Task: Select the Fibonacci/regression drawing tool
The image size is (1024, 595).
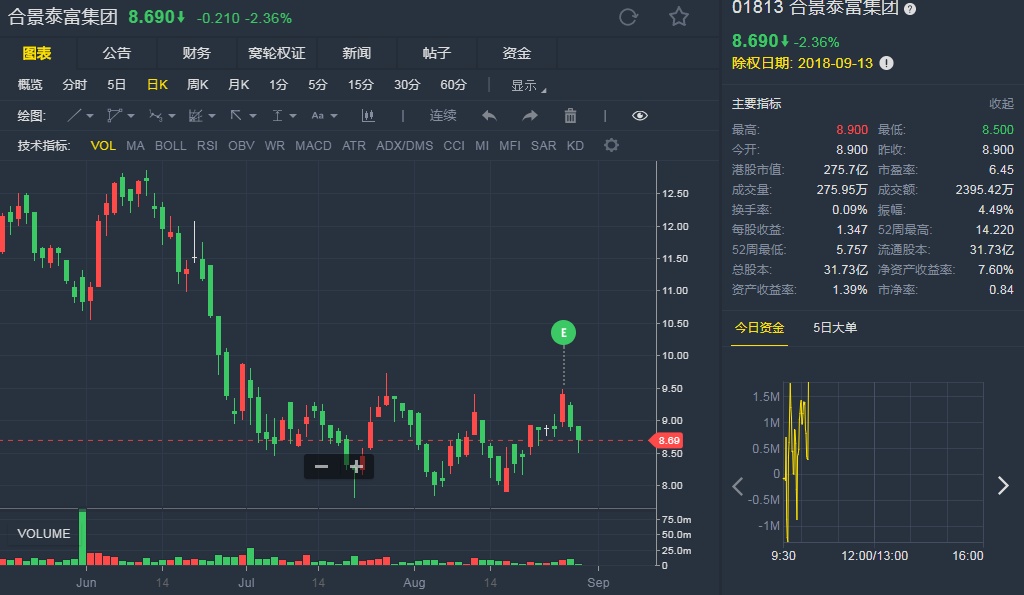Action: pos(195,116)
